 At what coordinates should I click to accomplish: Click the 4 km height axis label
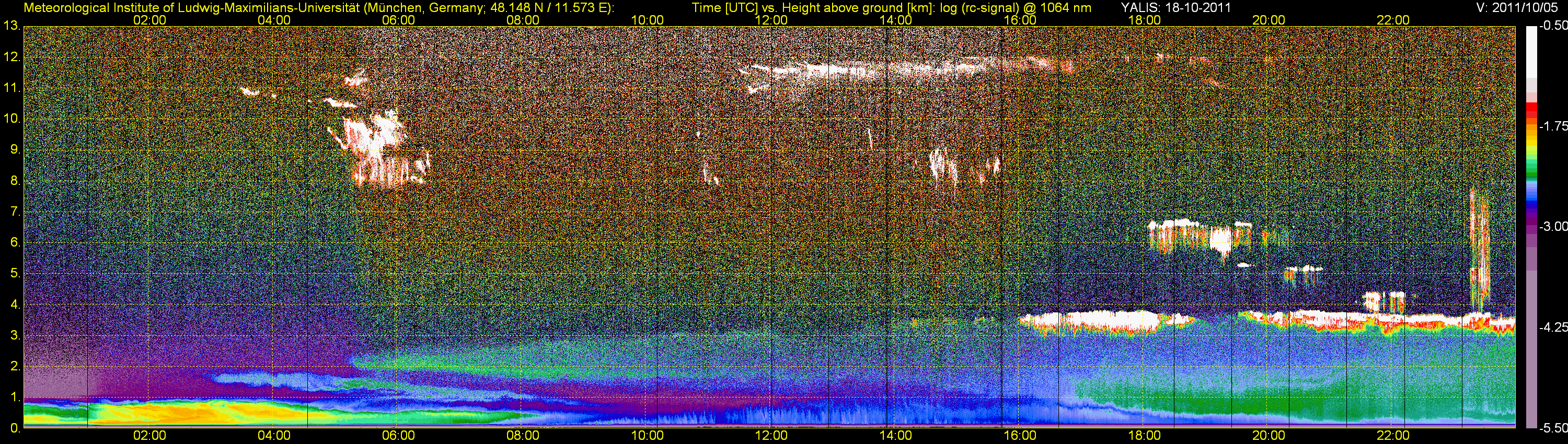pos(16,305)
